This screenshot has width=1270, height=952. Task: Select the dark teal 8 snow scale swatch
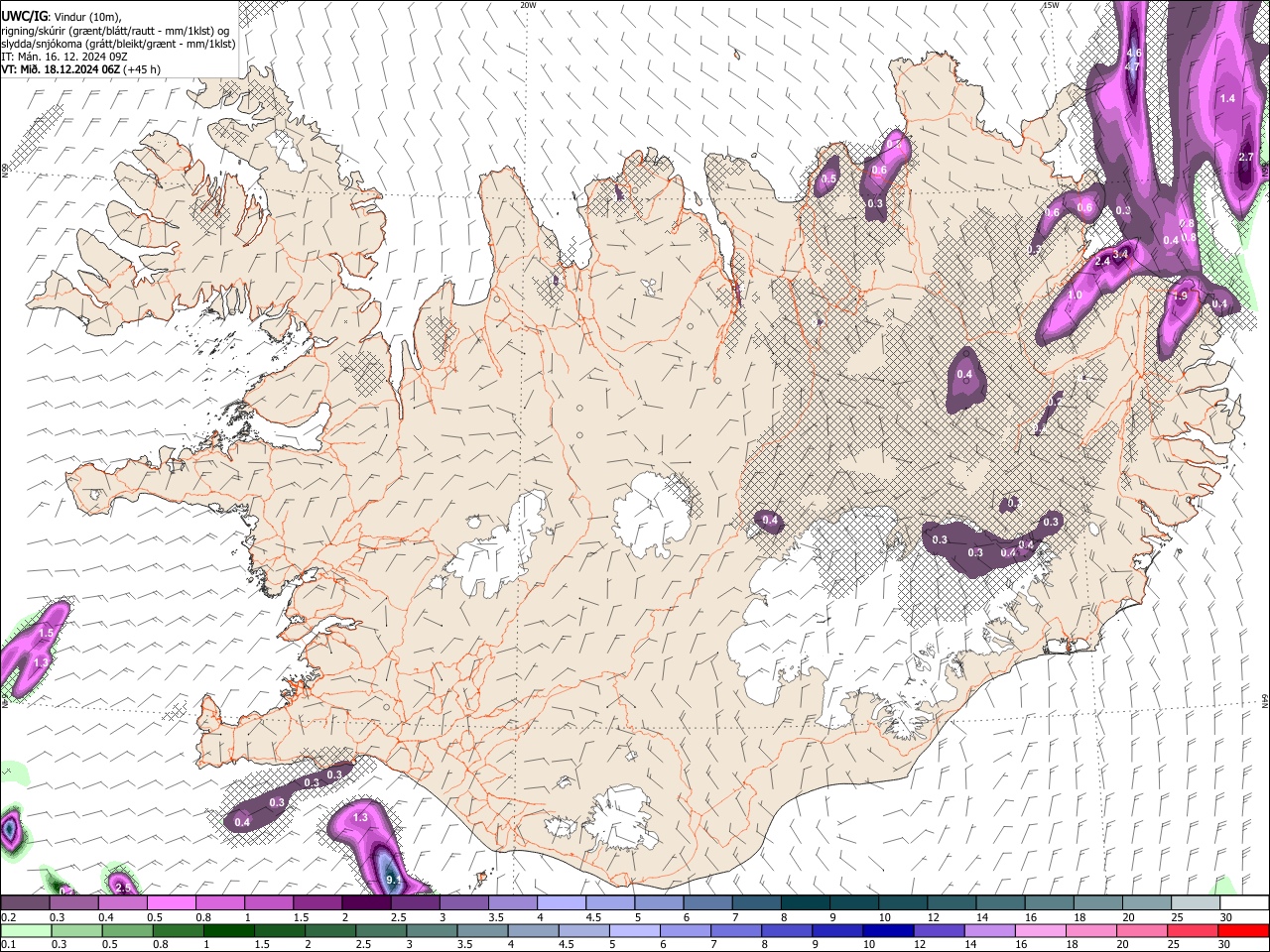806,903
